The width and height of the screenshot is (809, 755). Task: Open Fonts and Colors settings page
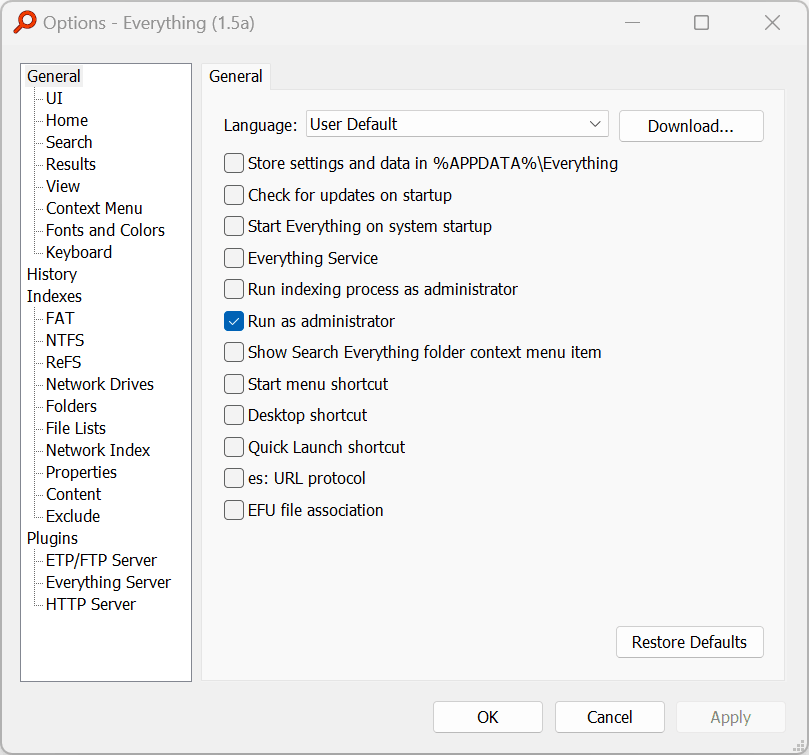(105, 230)
